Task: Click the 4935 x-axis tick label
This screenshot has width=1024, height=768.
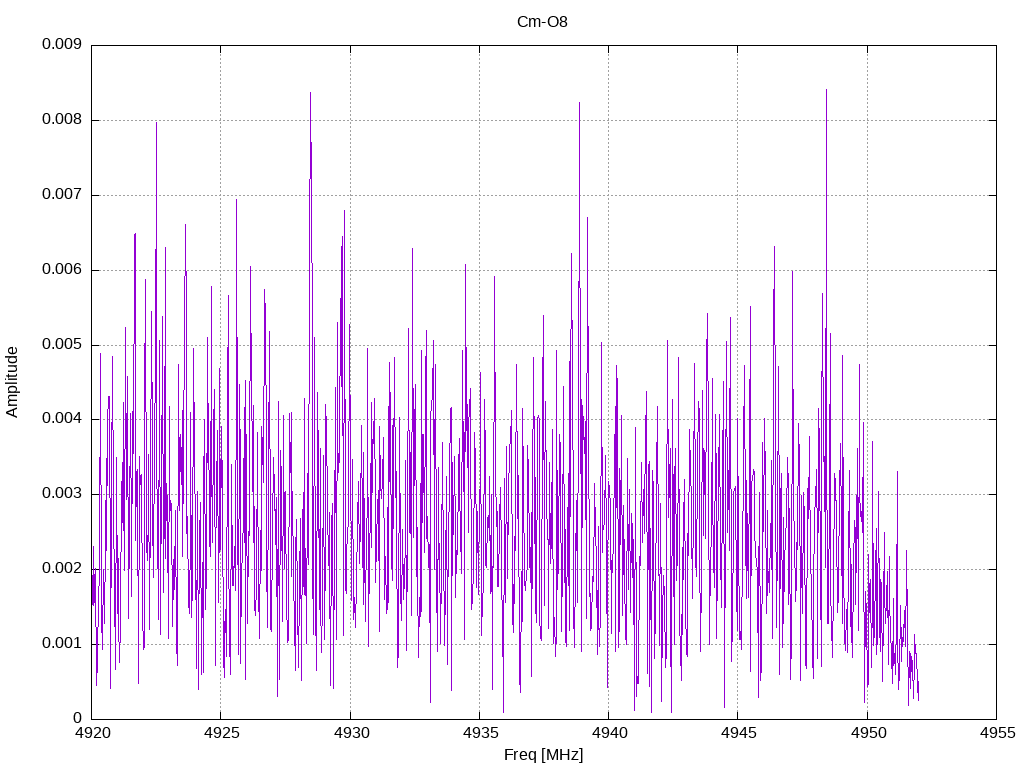Action: pyautogui.click(x=480, y=733)
